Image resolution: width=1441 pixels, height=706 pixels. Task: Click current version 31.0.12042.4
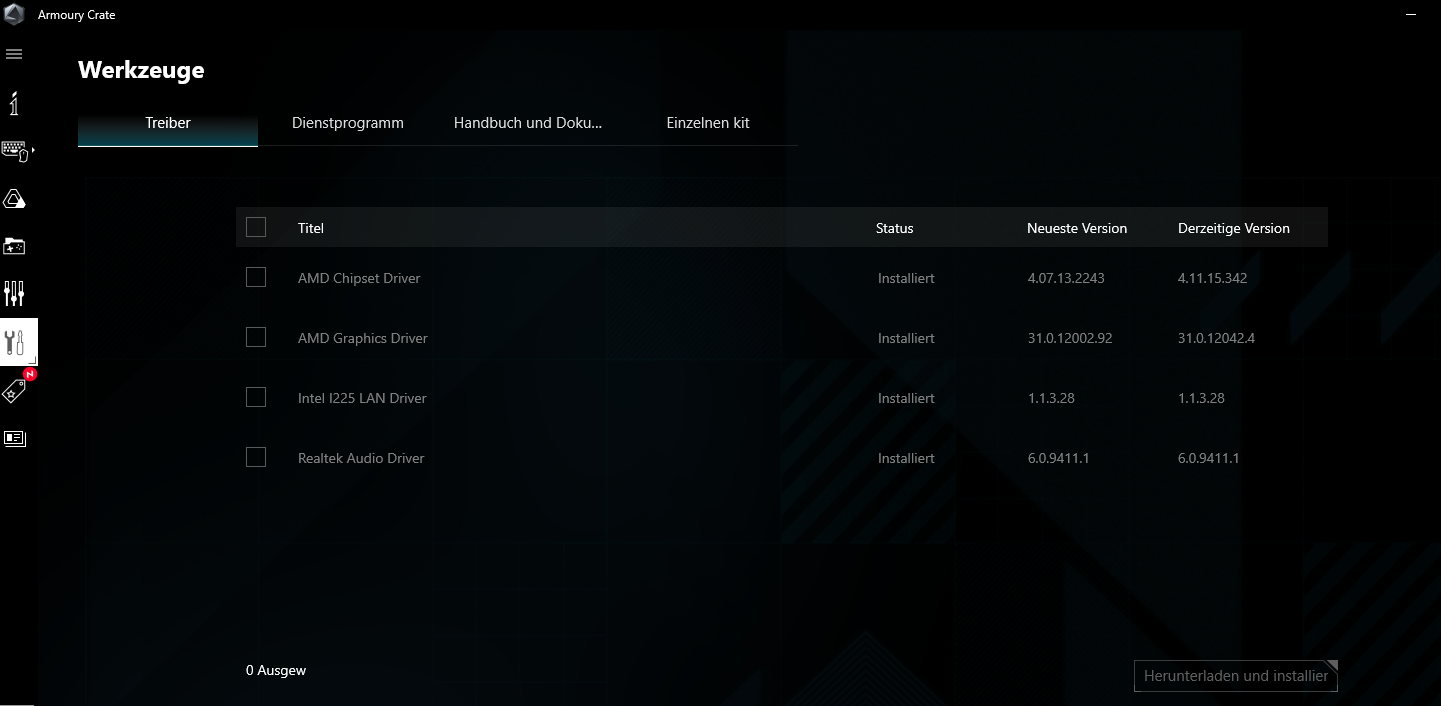1217,338
